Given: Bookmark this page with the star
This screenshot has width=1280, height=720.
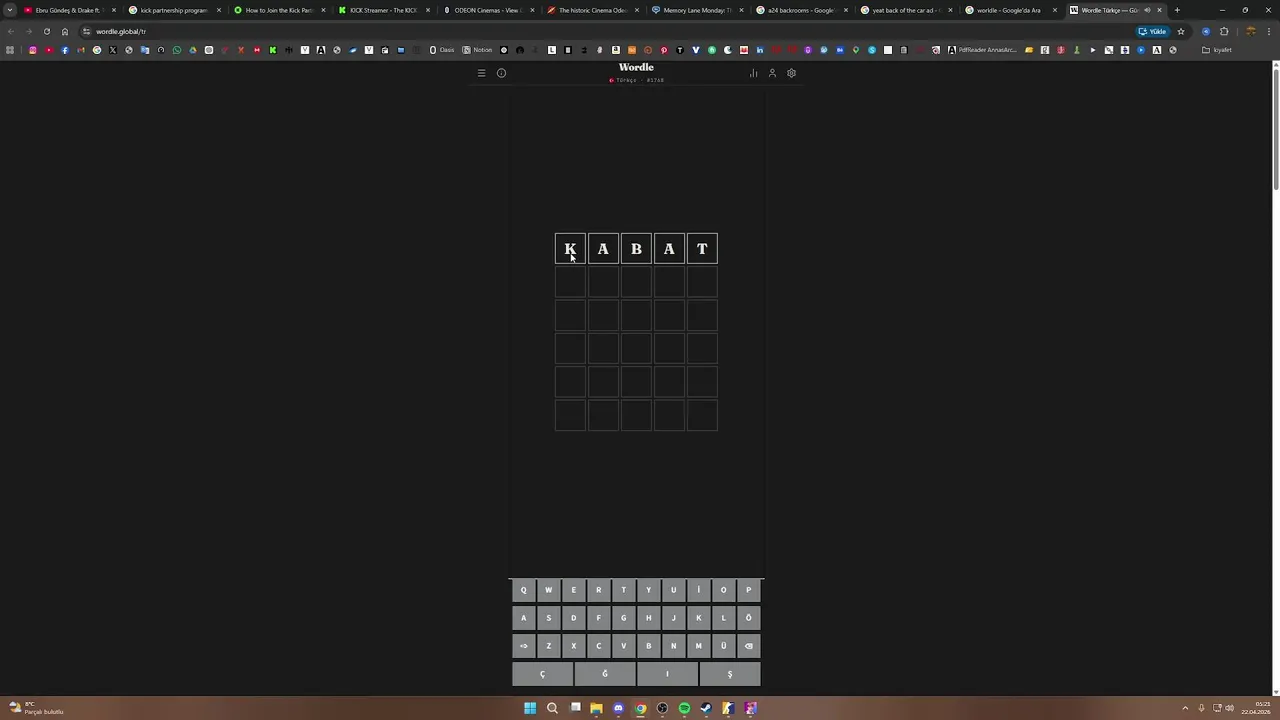Looking at the screenshot, I should coord(1180,31).
